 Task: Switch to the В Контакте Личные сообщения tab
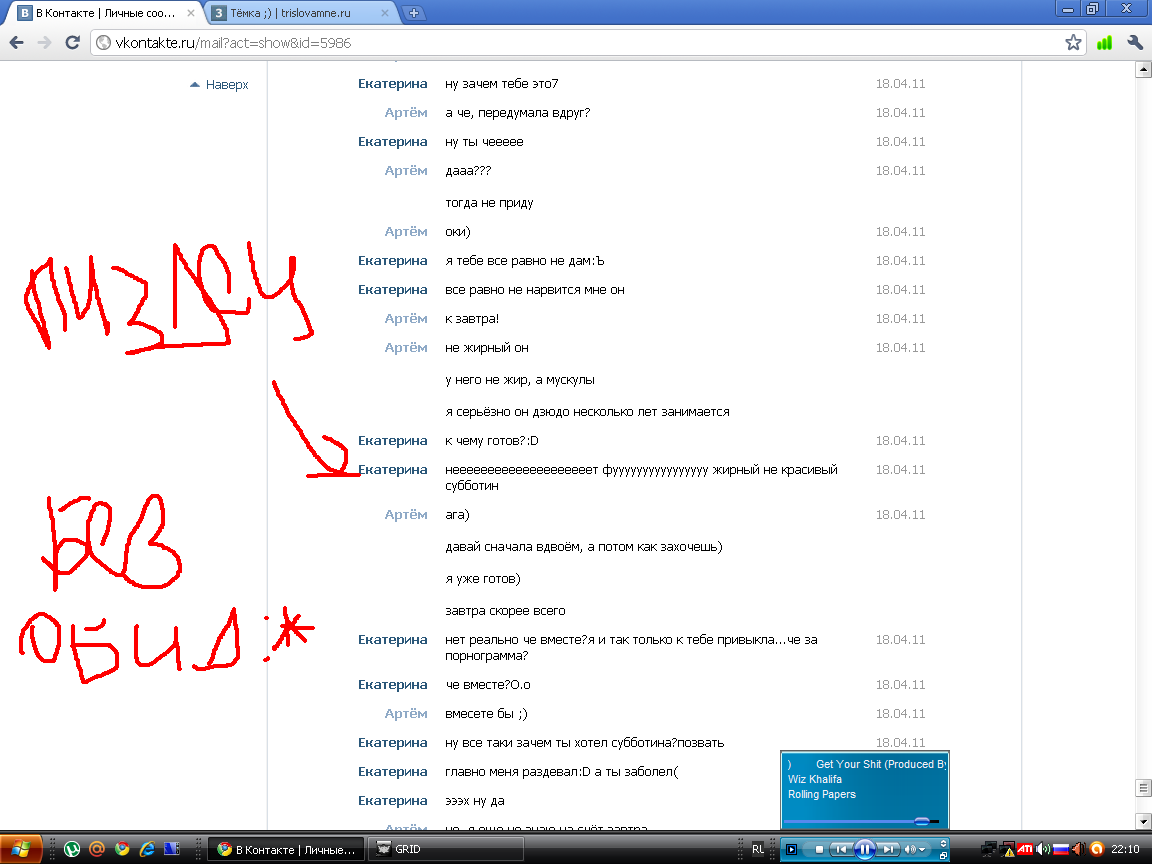tap(107, 13)
